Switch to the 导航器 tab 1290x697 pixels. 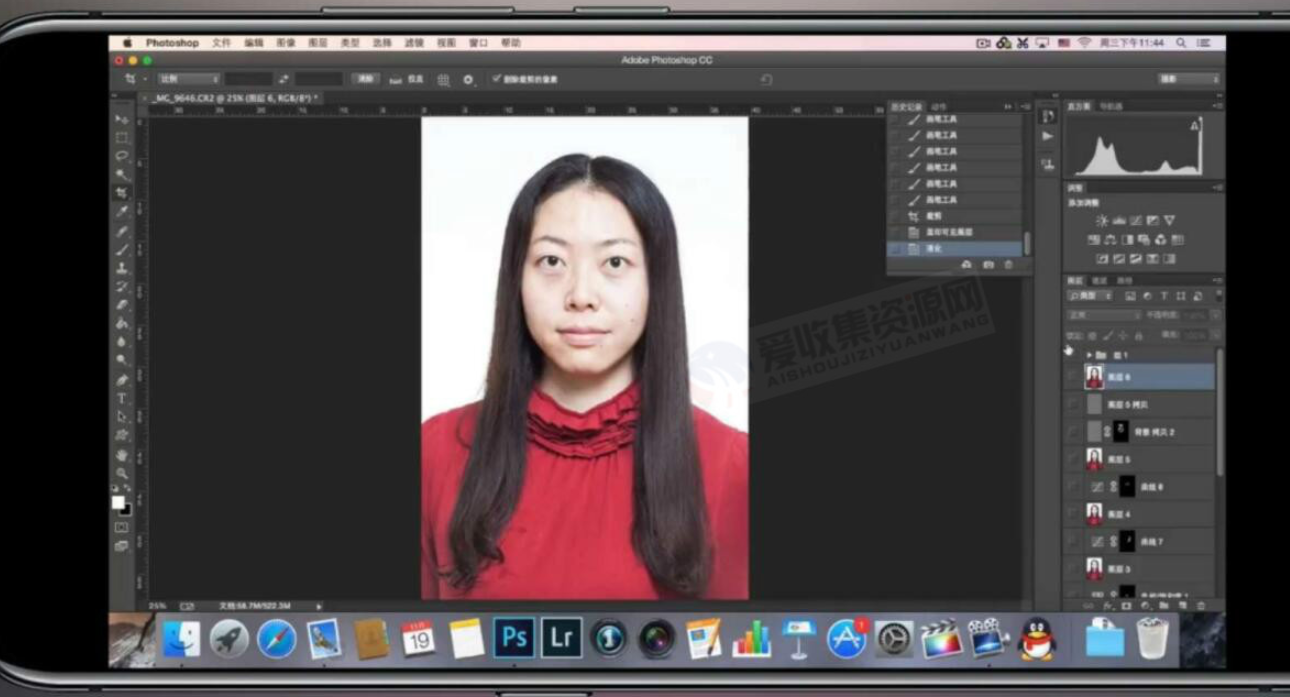[1112, 106]
